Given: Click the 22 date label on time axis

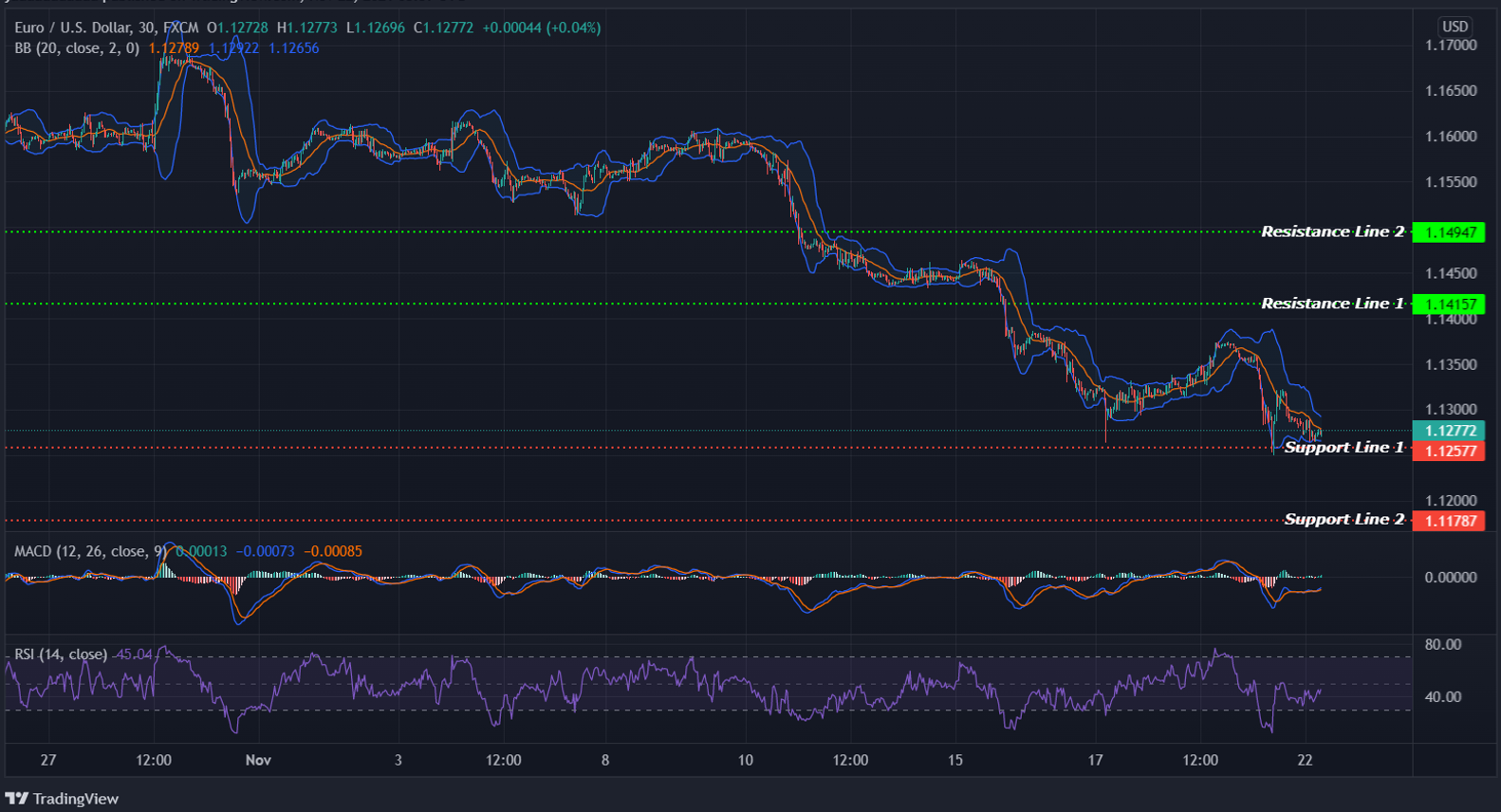Looking at the screenshot, I should (x=1305, y=760).
